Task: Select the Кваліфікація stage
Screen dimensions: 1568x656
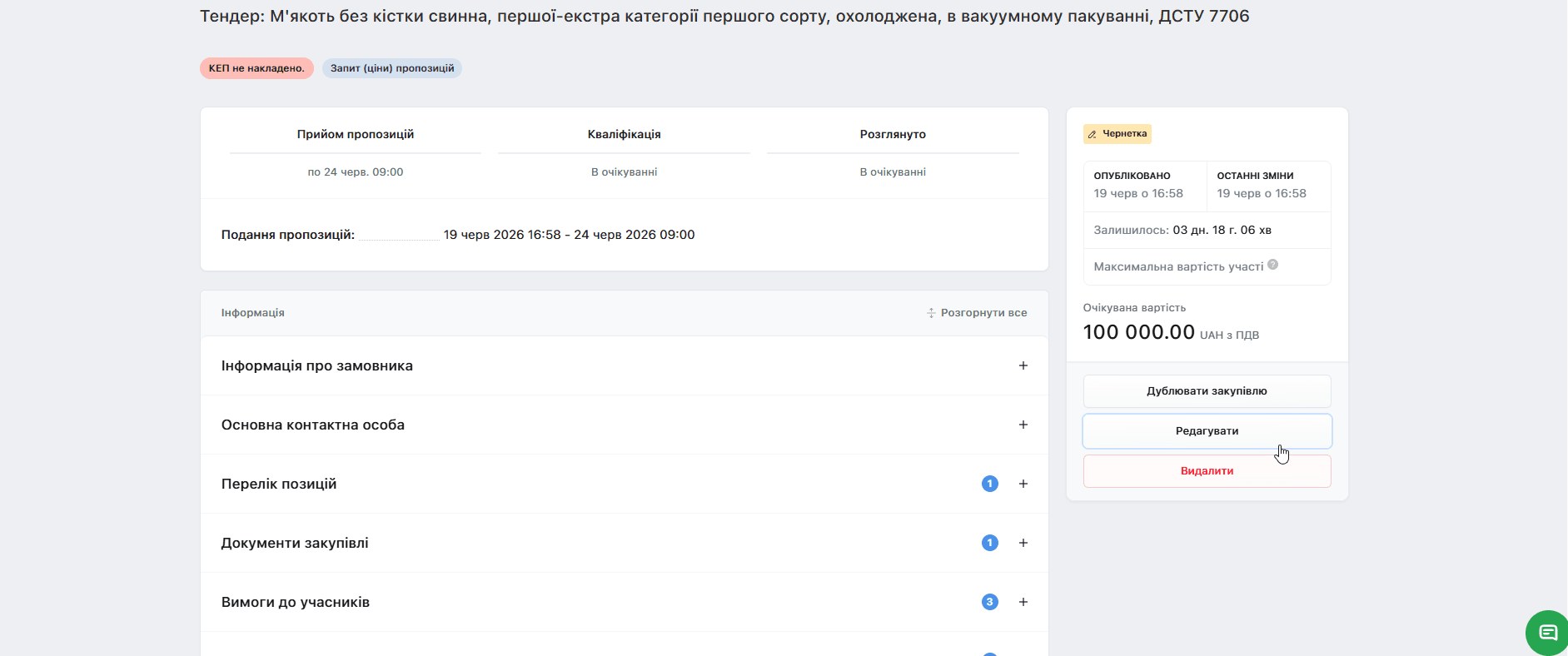Action: point(625,134)
